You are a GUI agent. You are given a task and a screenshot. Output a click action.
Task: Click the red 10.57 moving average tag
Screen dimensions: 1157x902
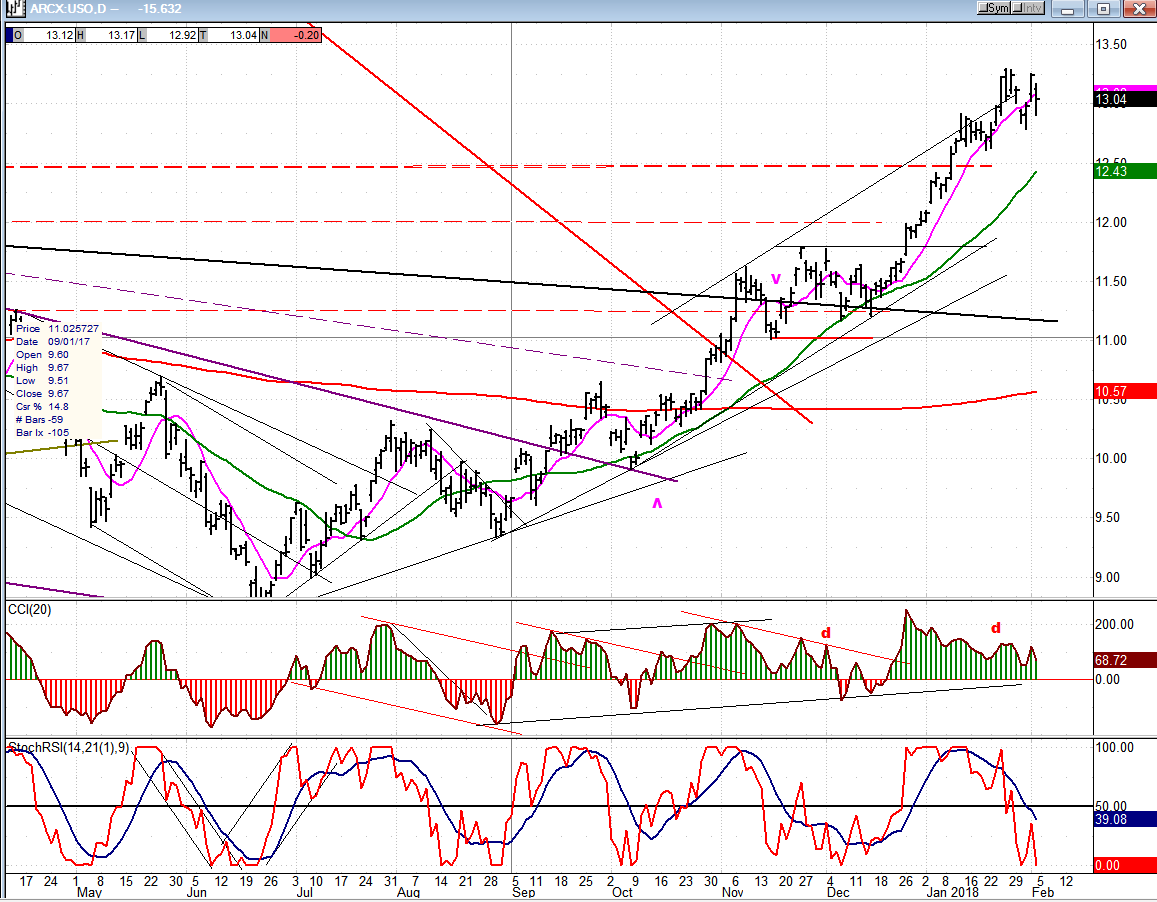tap(1125, 391)
